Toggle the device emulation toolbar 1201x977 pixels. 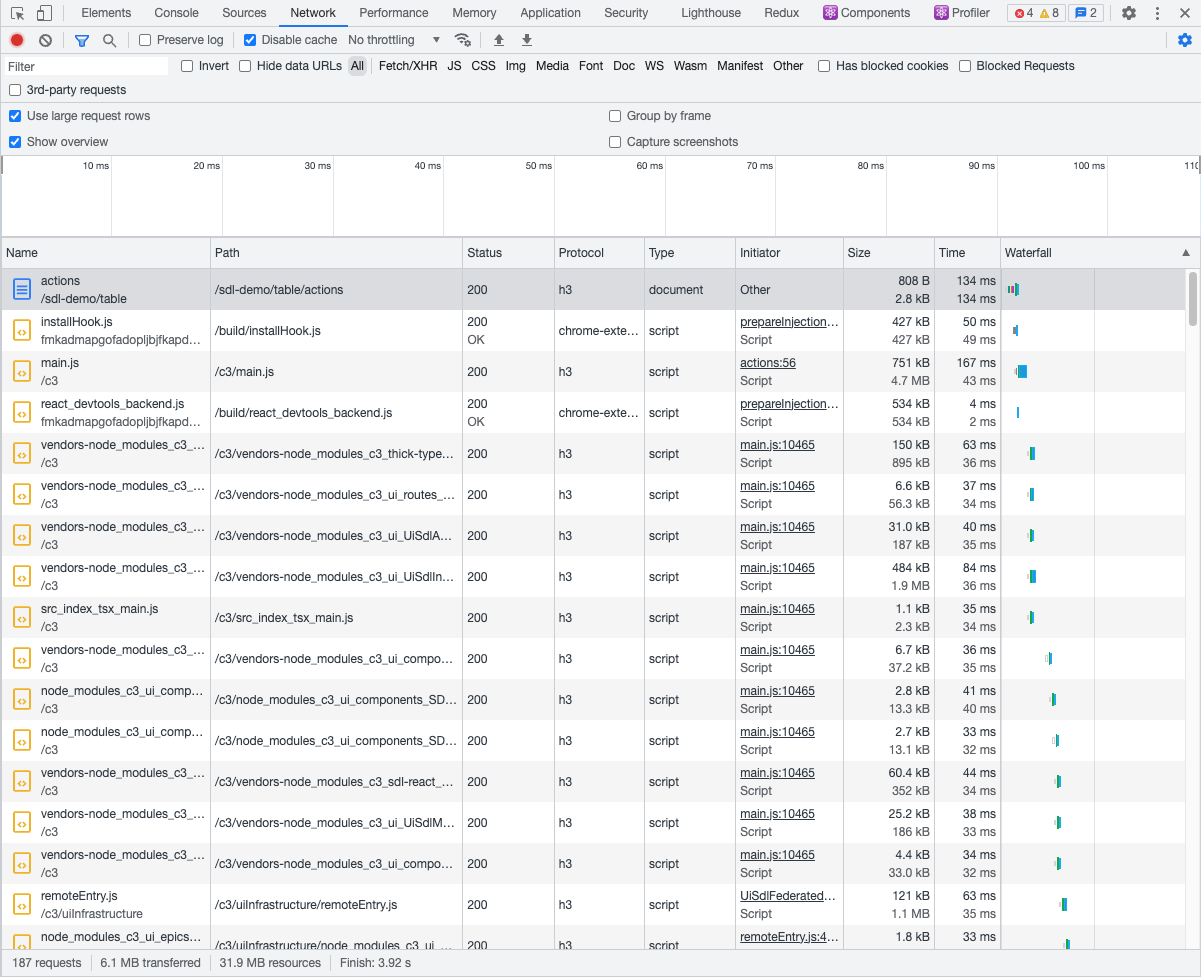pos(43,13)
